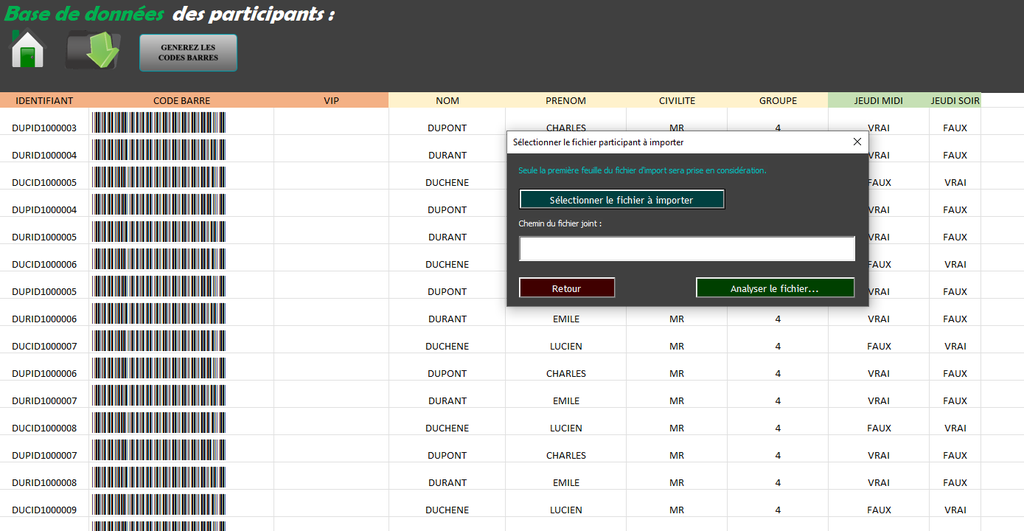Focus the Chemin du fichier joint field

point(687,249)
